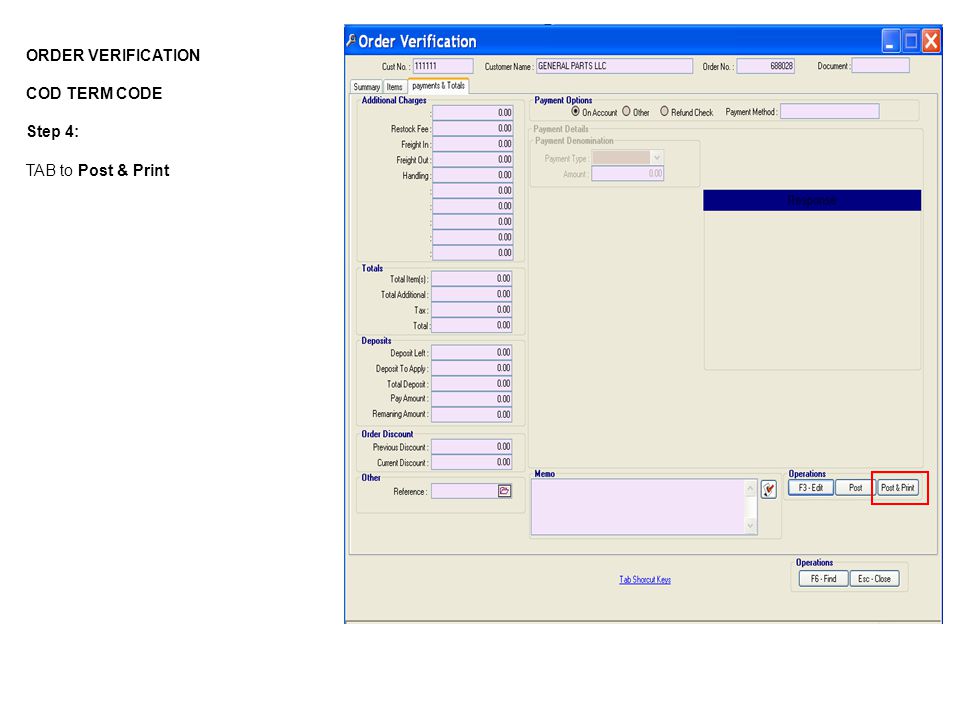Switch to the Summary tab

[x=366, y=87]
